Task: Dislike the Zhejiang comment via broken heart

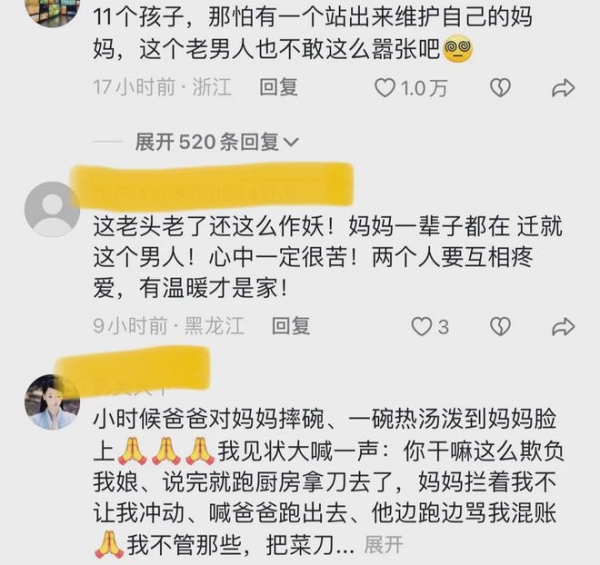Action: 501,88
